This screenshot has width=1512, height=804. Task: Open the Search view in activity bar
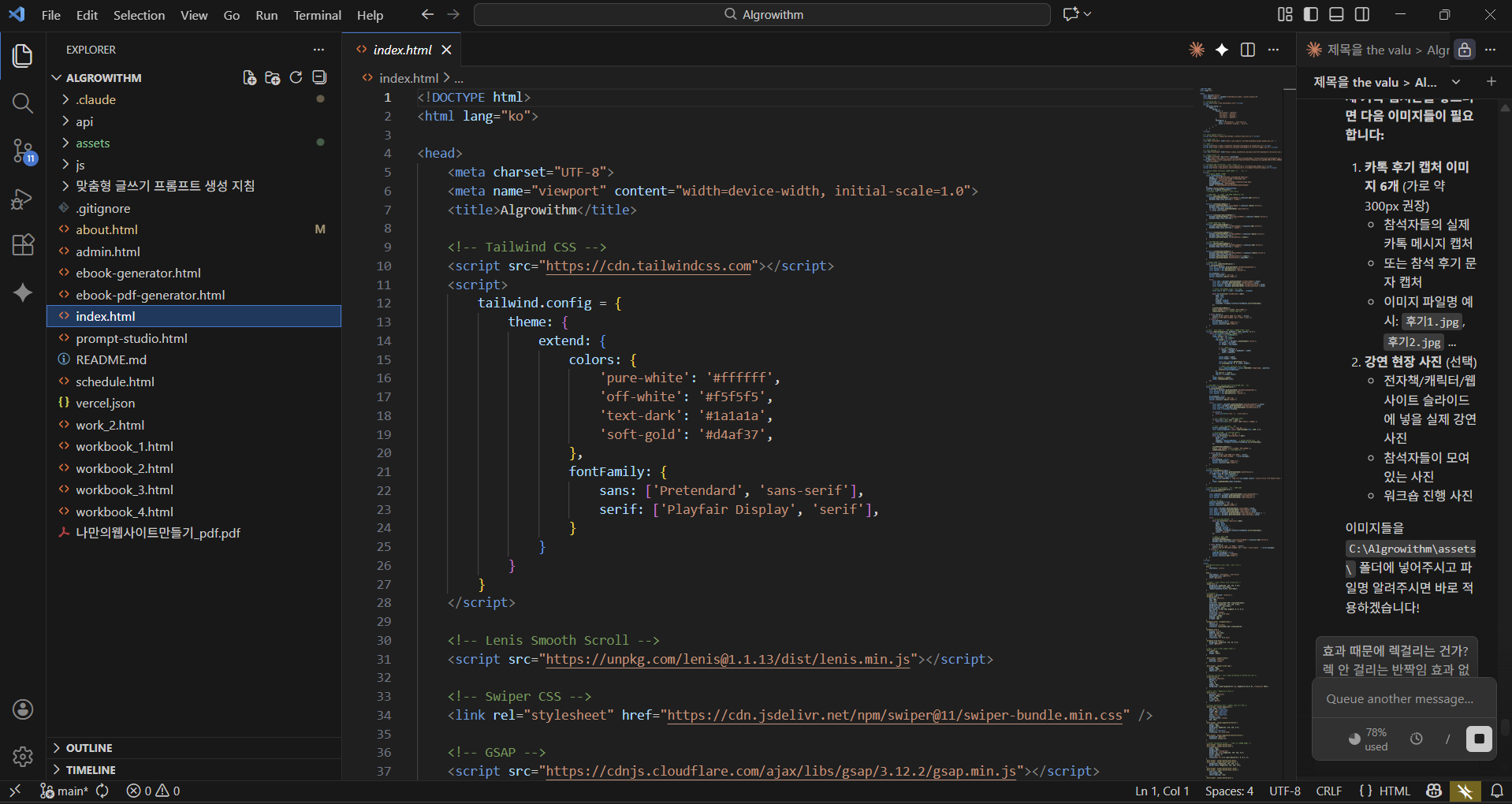23,103
